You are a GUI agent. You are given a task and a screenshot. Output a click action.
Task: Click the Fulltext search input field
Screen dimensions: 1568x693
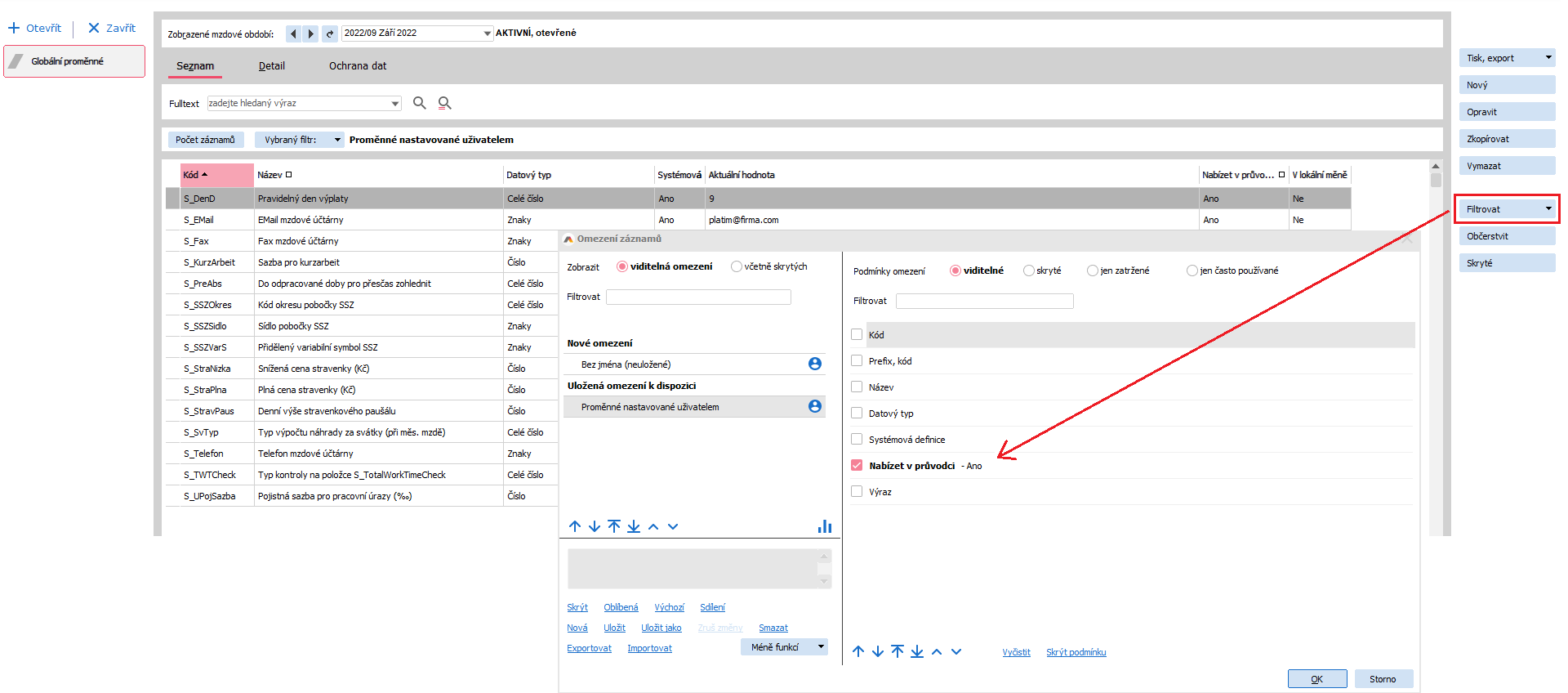click(298, 103)
